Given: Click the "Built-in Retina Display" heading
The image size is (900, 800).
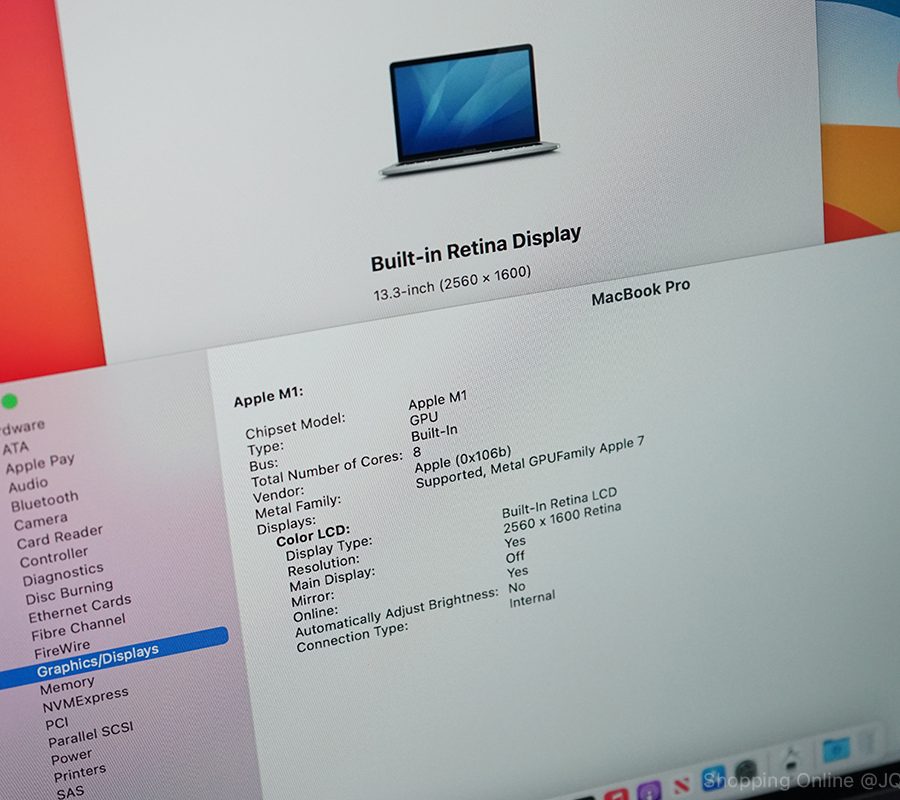Looking at the screenshot, I should point(476,248).
